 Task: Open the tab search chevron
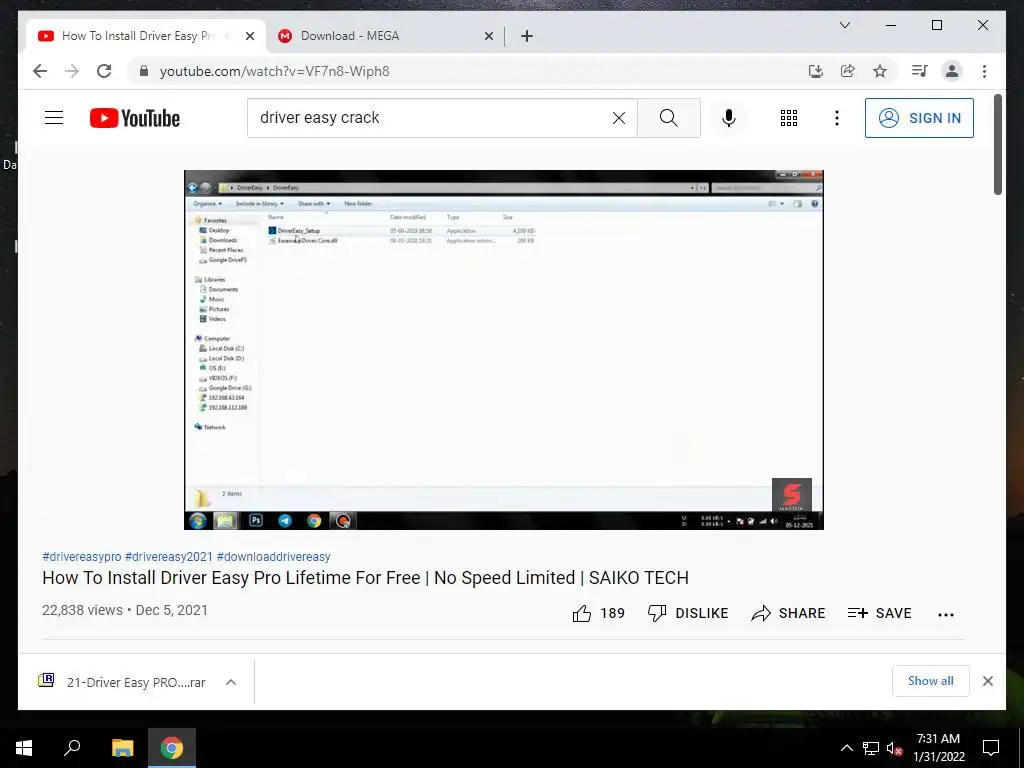coord(844,25)
